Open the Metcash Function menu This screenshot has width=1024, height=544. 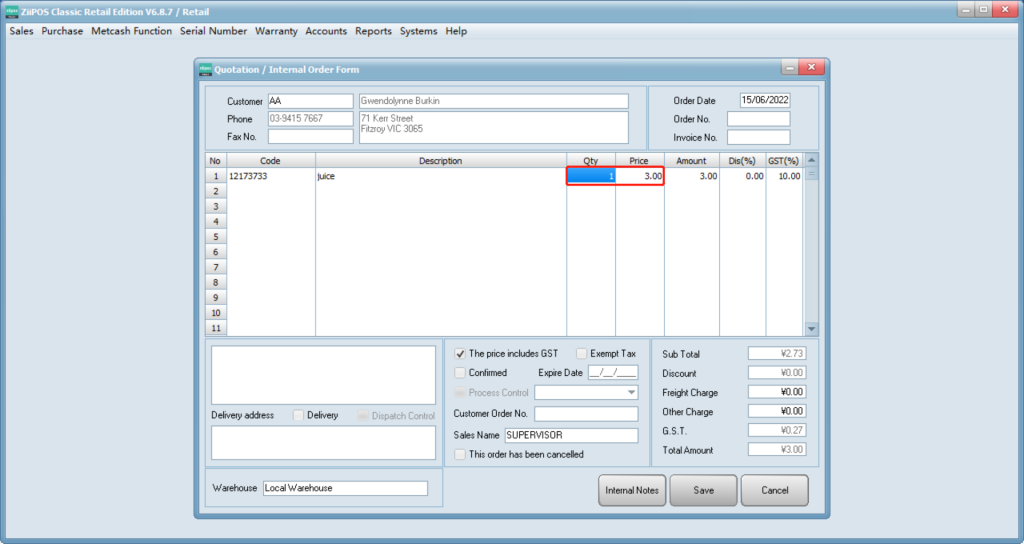point(131,31)
